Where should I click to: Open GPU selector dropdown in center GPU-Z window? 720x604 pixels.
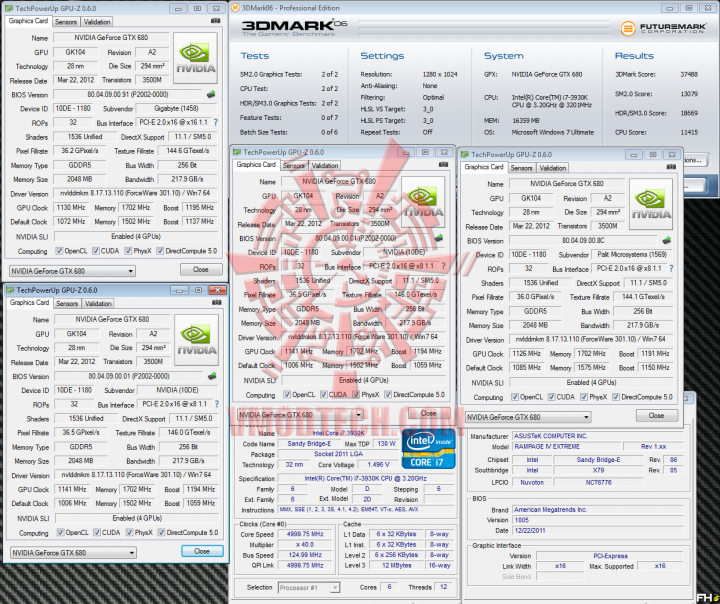(x=300, y=415)
